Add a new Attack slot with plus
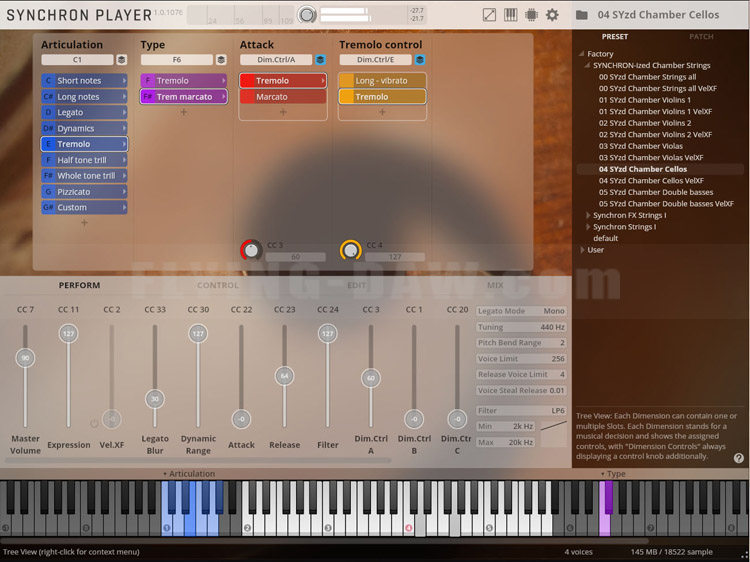This screenshot has width=750, height=562. click(x=283, y=112)
